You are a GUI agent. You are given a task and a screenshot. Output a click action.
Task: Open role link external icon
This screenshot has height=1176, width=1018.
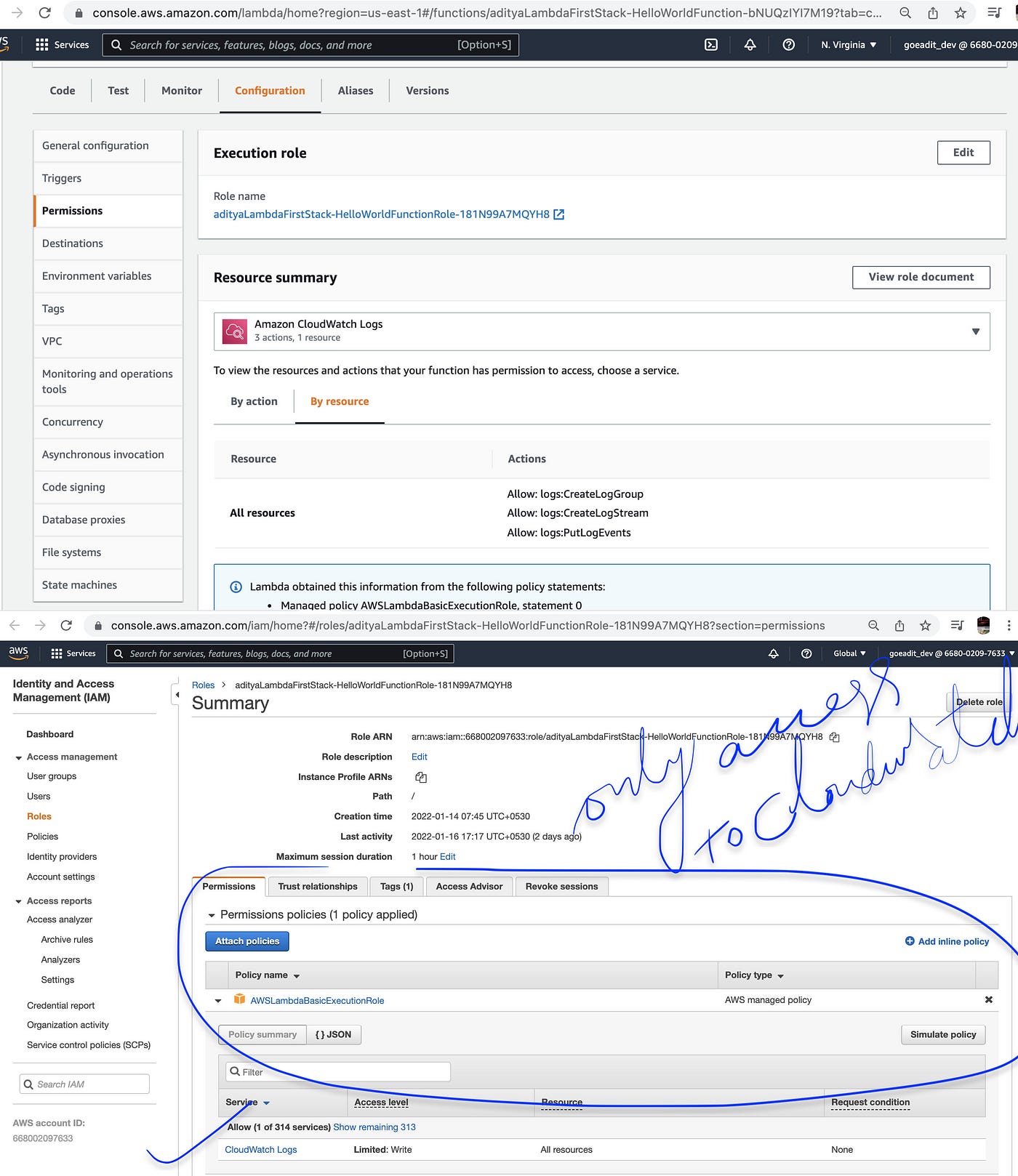pyautogui.click(x=558, y=214)
